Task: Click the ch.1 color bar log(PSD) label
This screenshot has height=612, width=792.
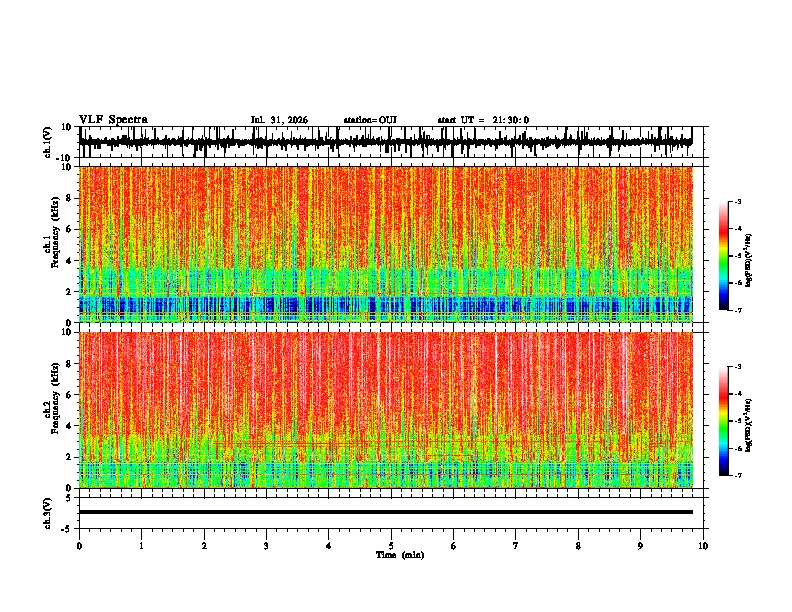Action: pos(748,260)
